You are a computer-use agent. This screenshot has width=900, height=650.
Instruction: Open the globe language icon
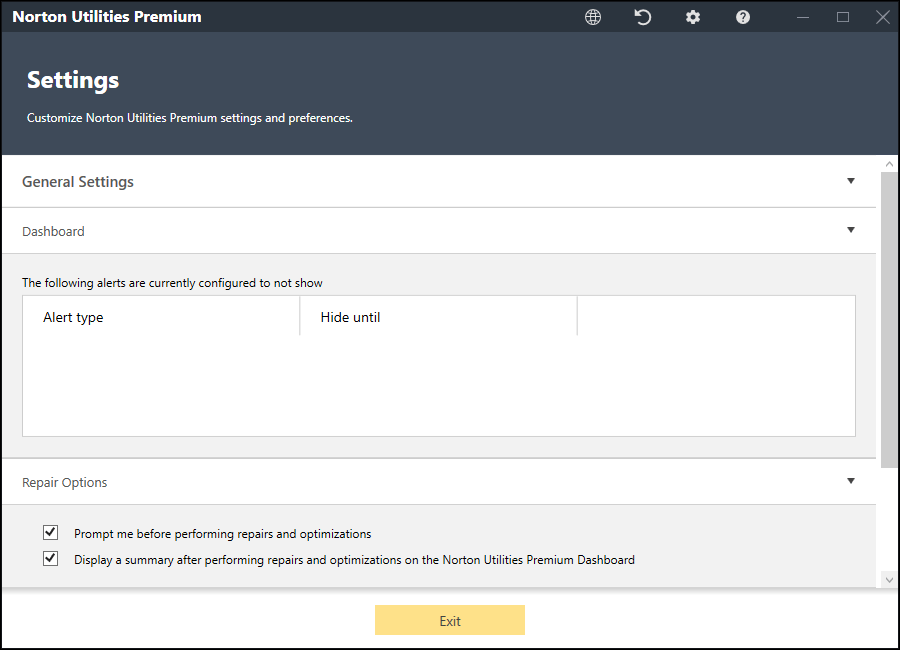pos(593,17)
